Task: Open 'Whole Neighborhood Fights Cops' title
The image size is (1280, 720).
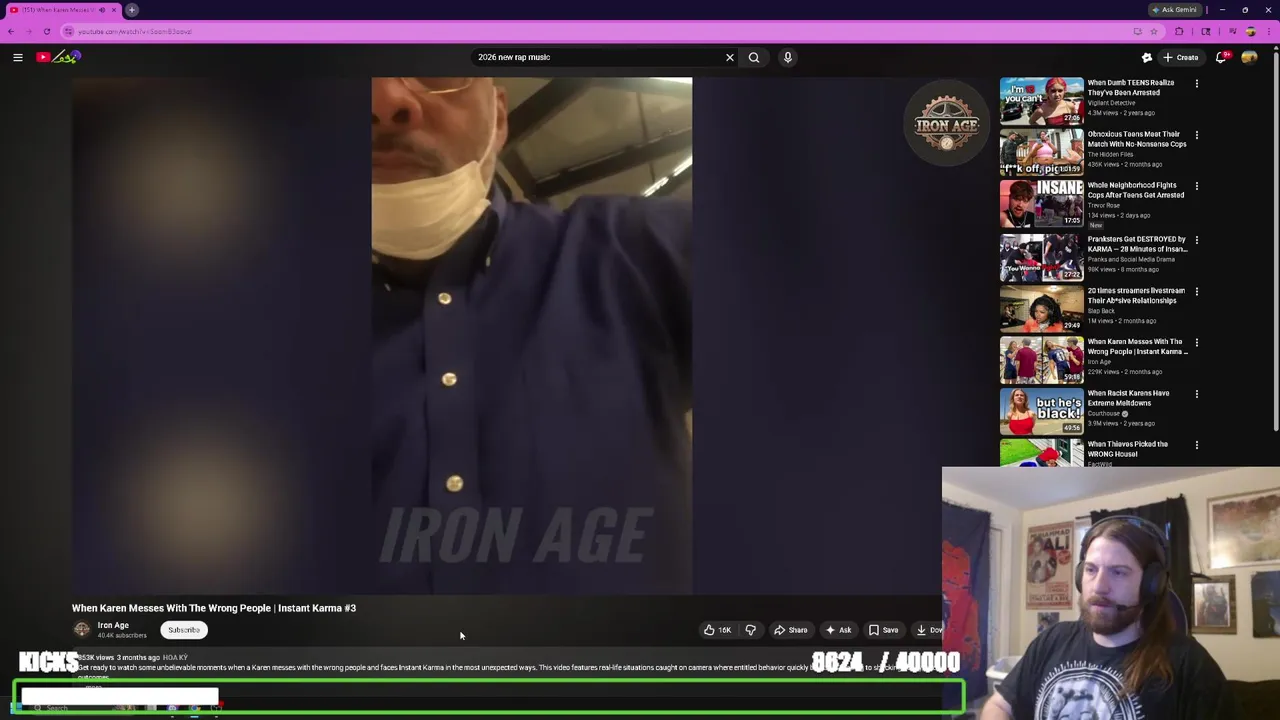Action: [1136, 190]
